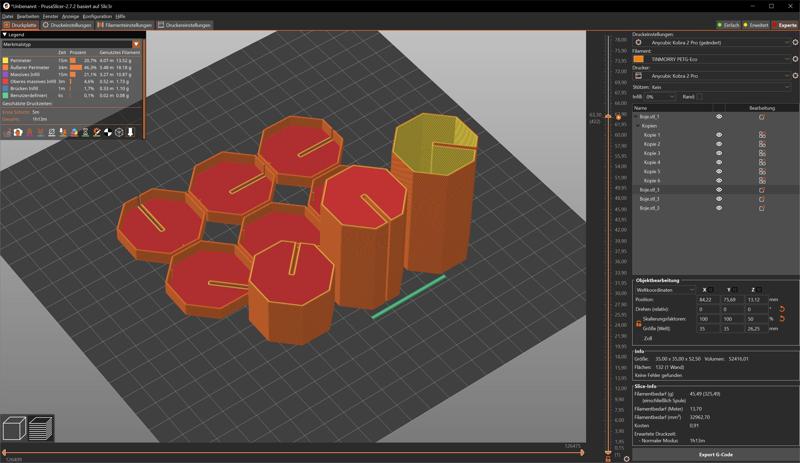Reset rotation with the orange arrow icon
The height and width of the screenshot is (463, 800).
tap(781, 309)
